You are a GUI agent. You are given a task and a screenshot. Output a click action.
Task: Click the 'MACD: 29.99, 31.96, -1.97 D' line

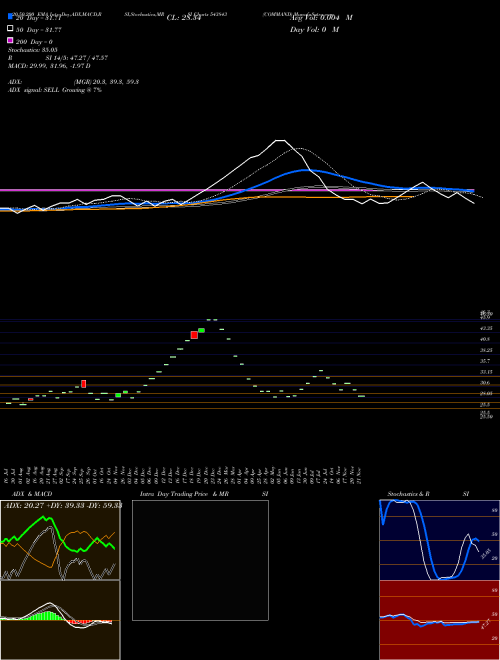pyautogui.click(x=49, y=66)
